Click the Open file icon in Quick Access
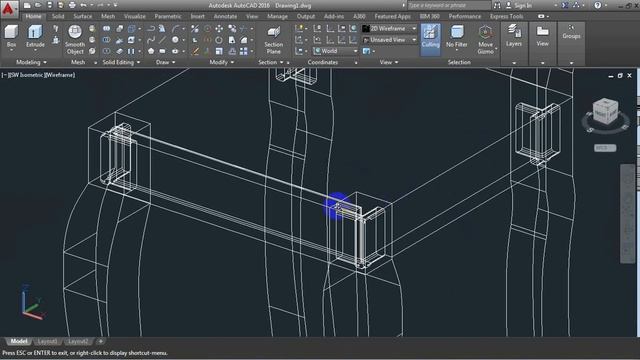Screen dimensions: 640x360 pyautogui.click(x=38, y=5)
